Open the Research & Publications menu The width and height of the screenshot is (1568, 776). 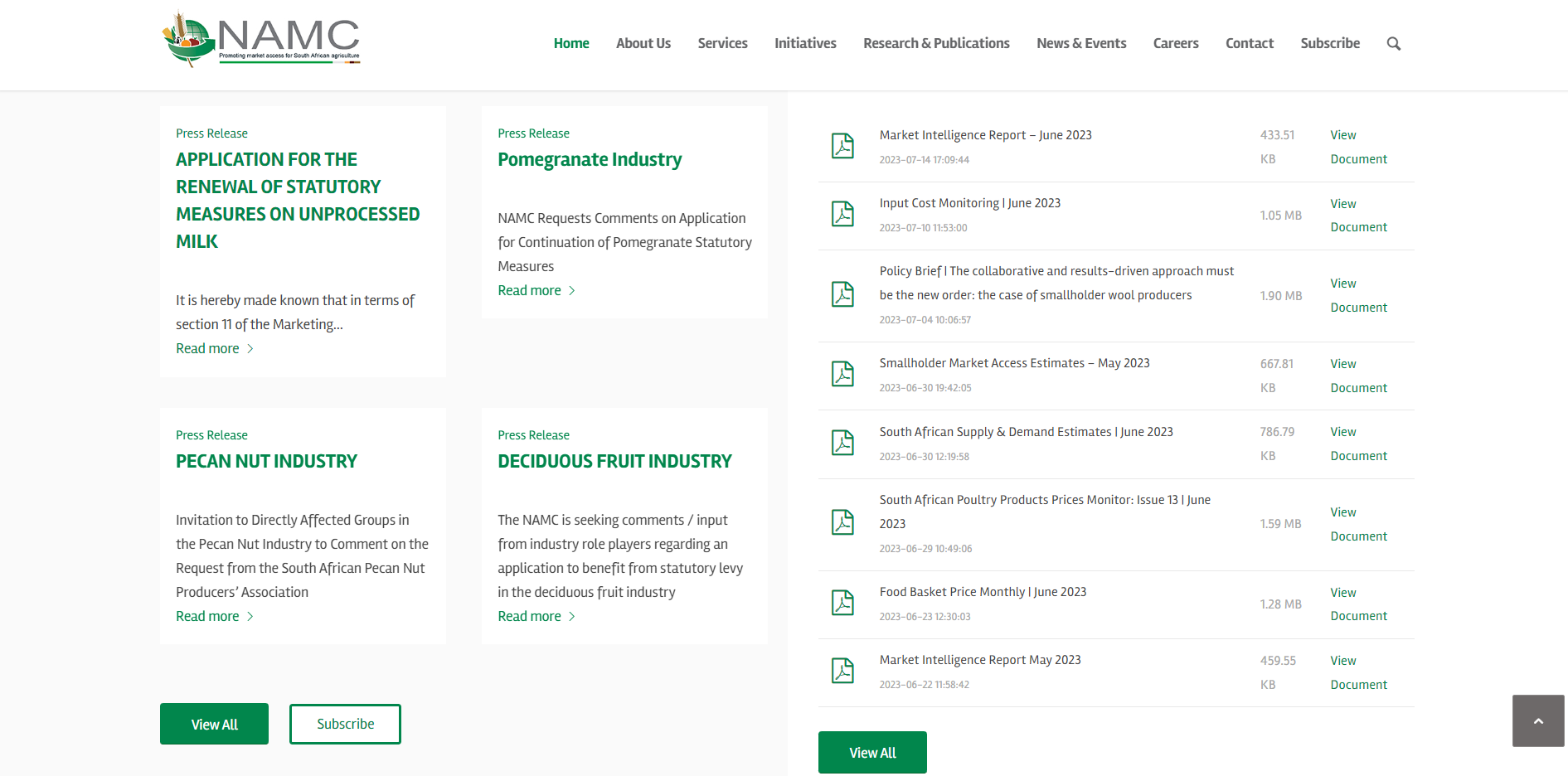point(936,43)
